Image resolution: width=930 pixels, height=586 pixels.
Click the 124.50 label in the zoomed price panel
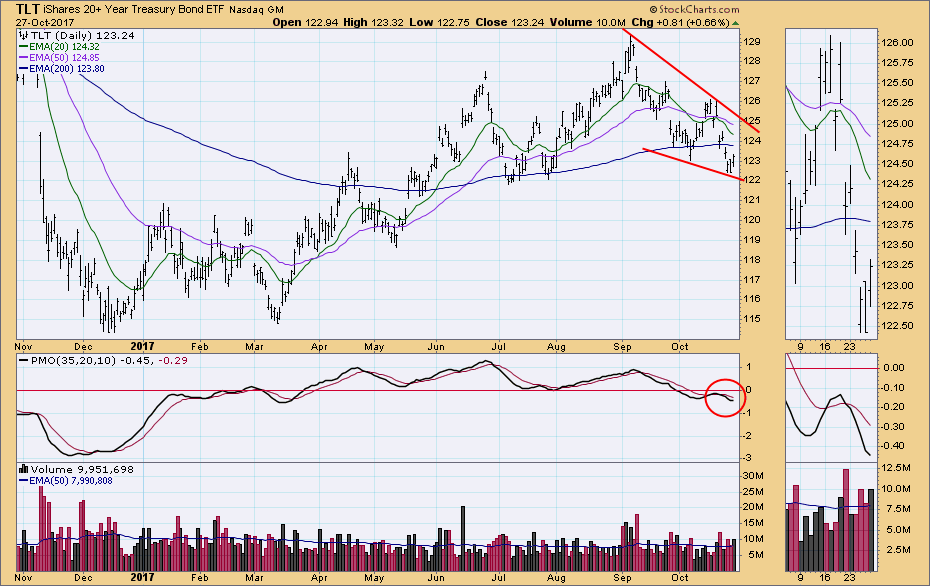click(x=897, y=164)
